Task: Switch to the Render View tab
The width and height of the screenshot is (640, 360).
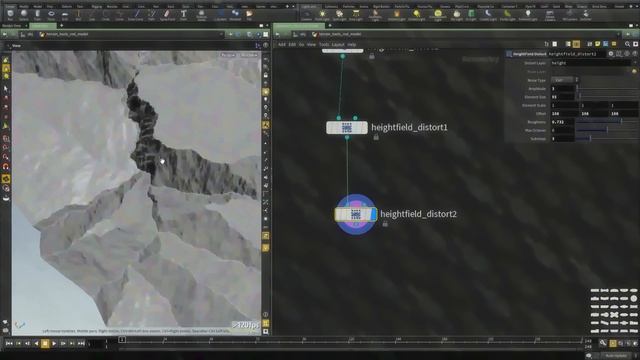Action: [x=11, y=26]
